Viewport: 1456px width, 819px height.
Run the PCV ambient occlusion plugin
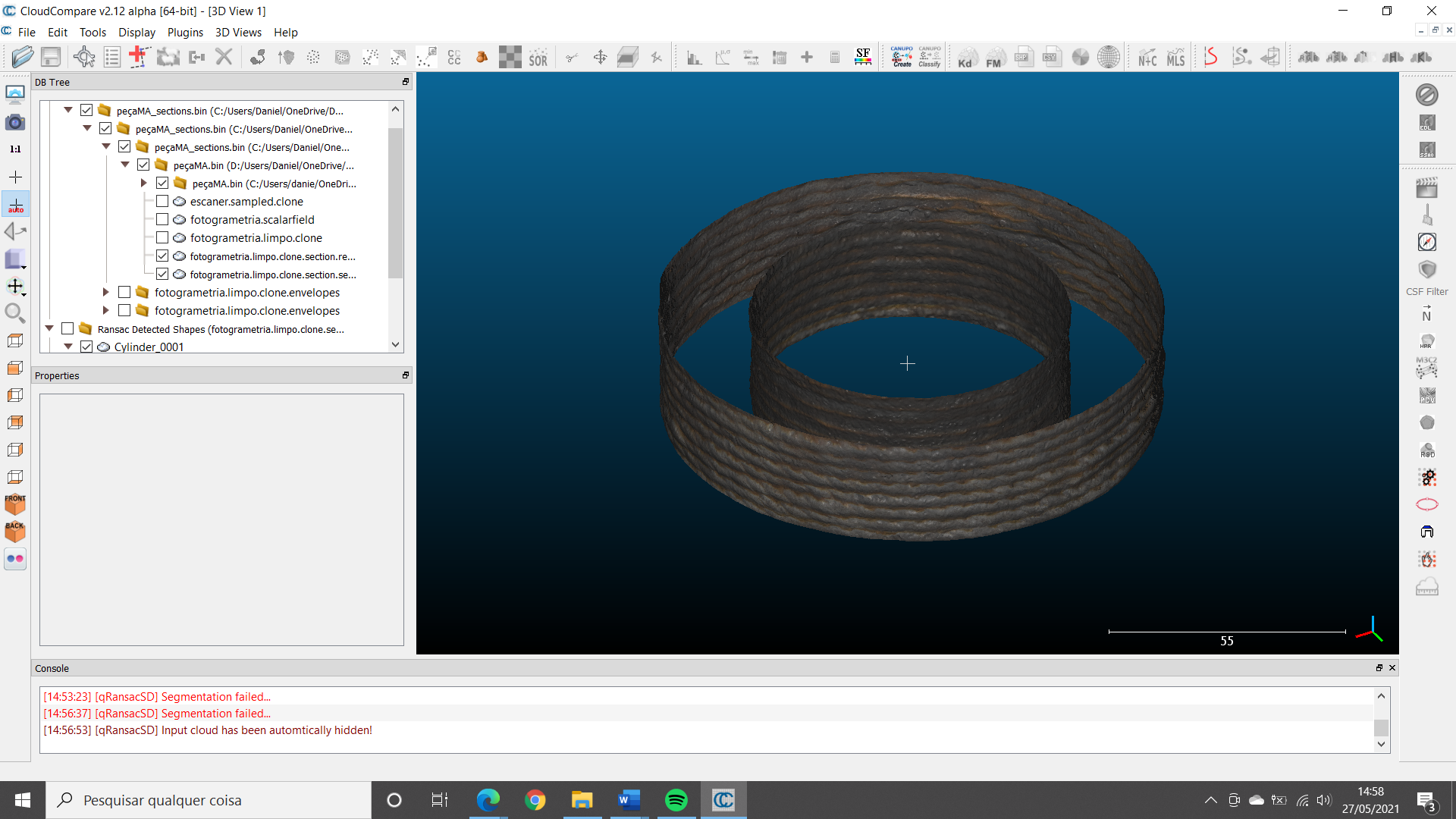coord(1427,395)
